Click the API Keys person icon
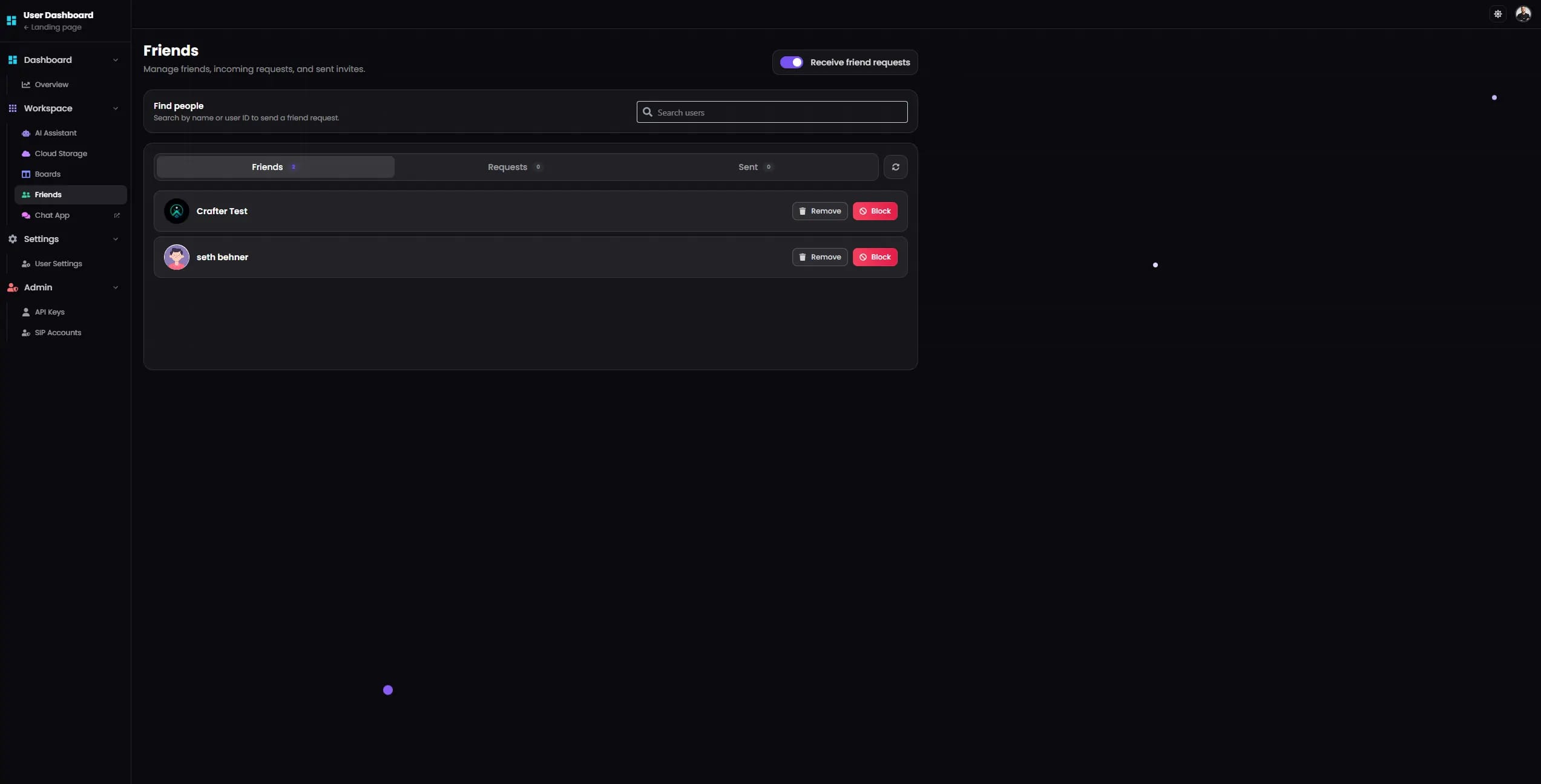Image resolution: width=1541 pixels, height=784 pixels. (26, 312)
